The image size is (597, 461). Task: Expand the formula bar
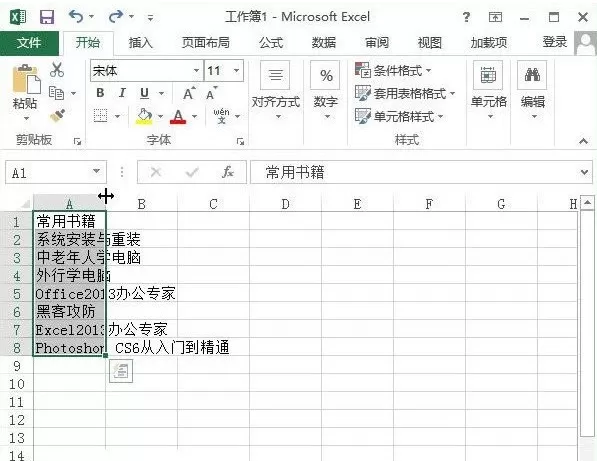click(584, 172)
